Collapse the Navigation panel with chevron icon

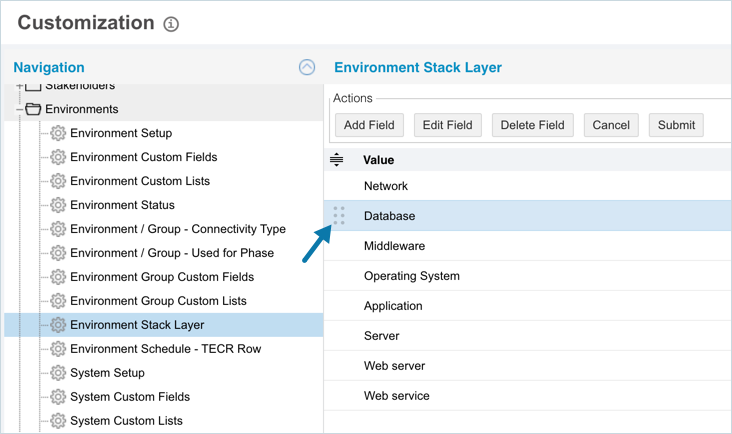point(307,67)
